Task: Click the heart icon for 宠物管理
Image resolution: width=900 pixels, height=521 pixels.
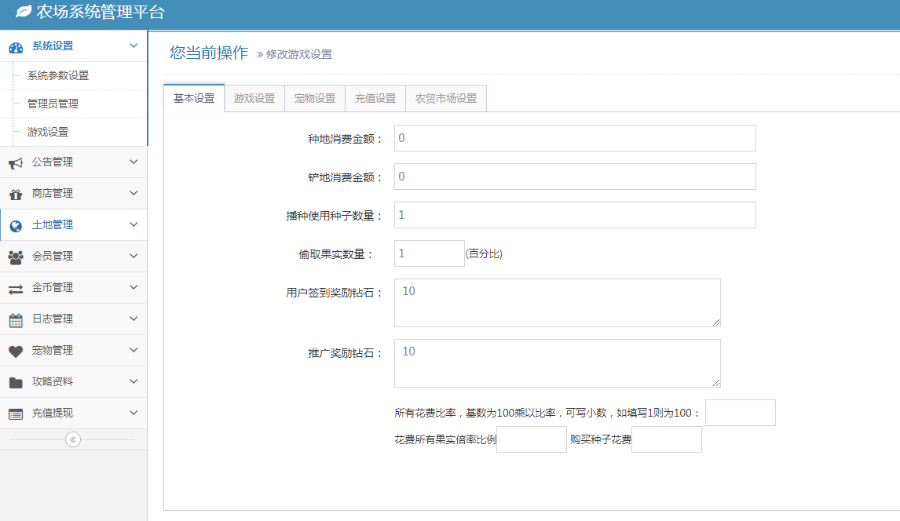Action: [x=16, y=351]
